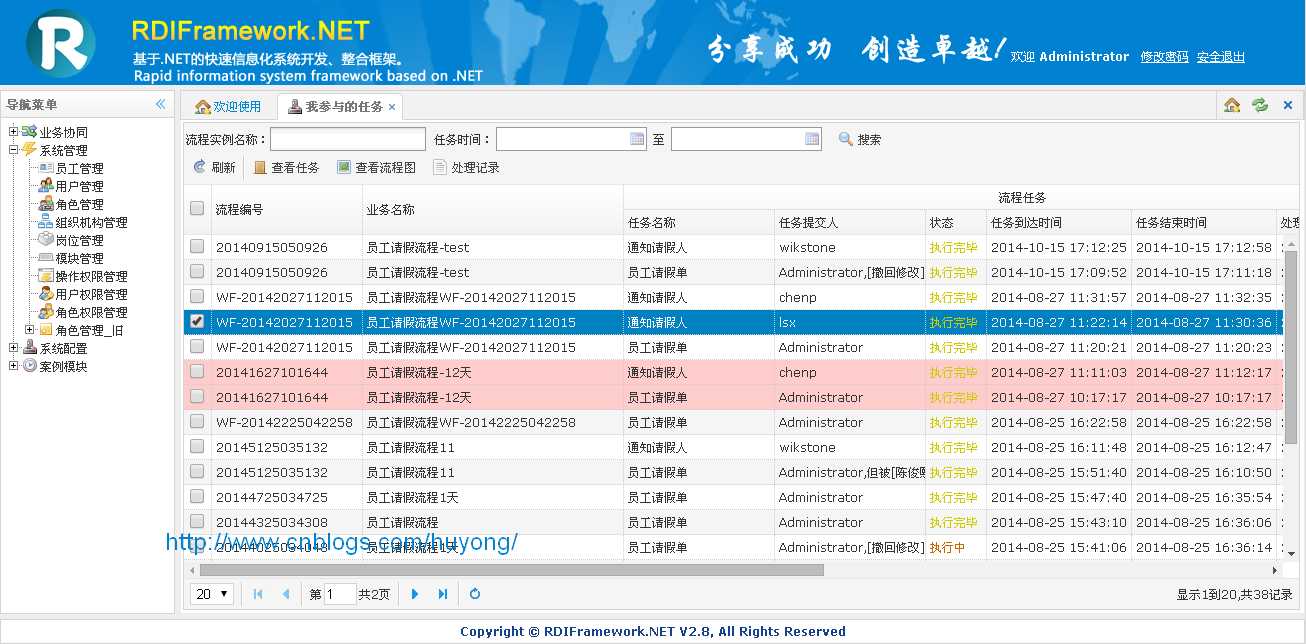Collapse the 系统管理 tree node
1306x644 pixels.
(13, 150)
